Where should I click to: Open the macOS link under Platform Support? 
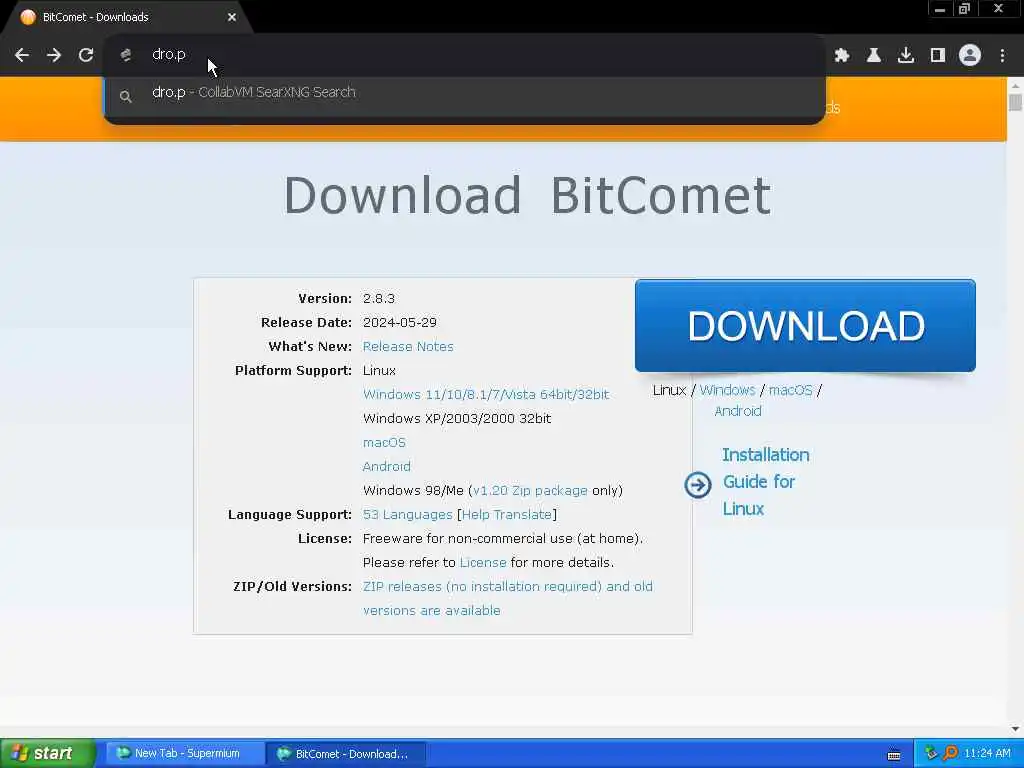[384, 443]
